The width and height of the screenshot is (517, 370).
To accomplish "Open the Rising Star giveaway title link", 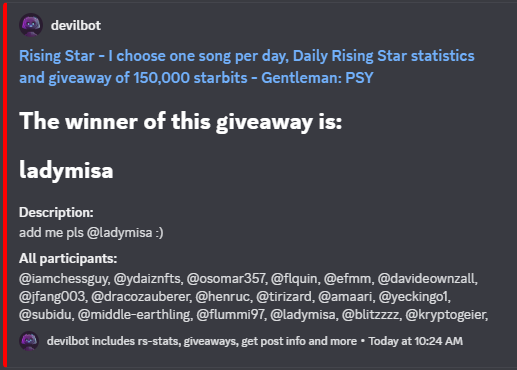I will pos(247,67).
